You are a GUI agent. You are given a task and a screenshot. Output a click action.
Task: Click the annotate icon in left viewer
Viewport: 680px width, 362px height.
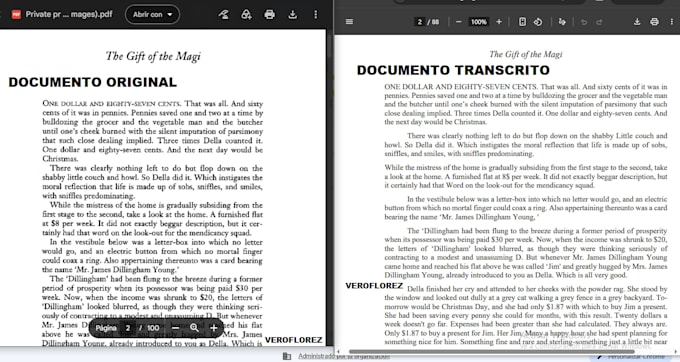coord(224,14)
